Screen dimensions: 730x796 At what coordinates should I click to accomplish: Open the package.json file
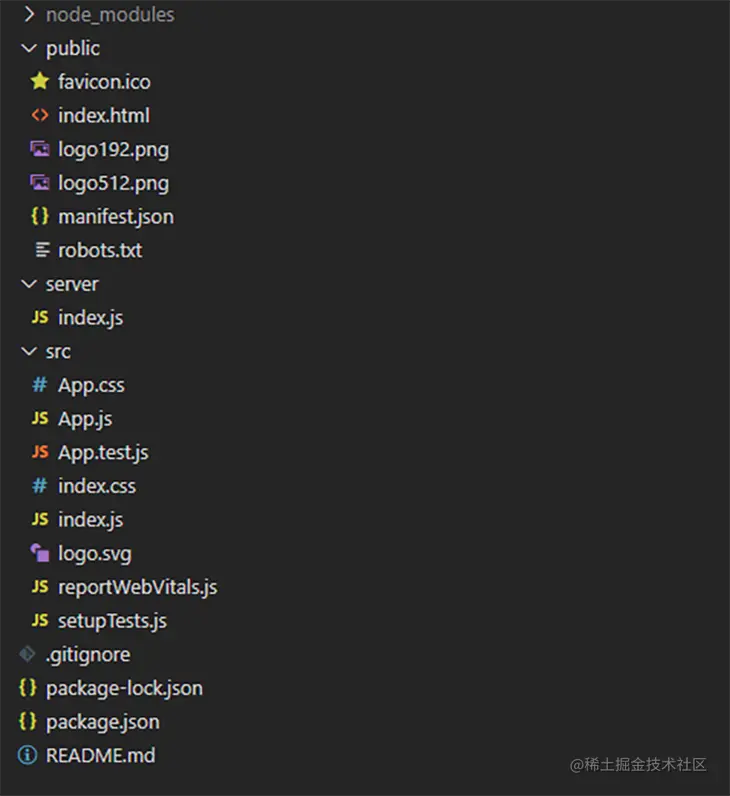[x=103, y=722]
